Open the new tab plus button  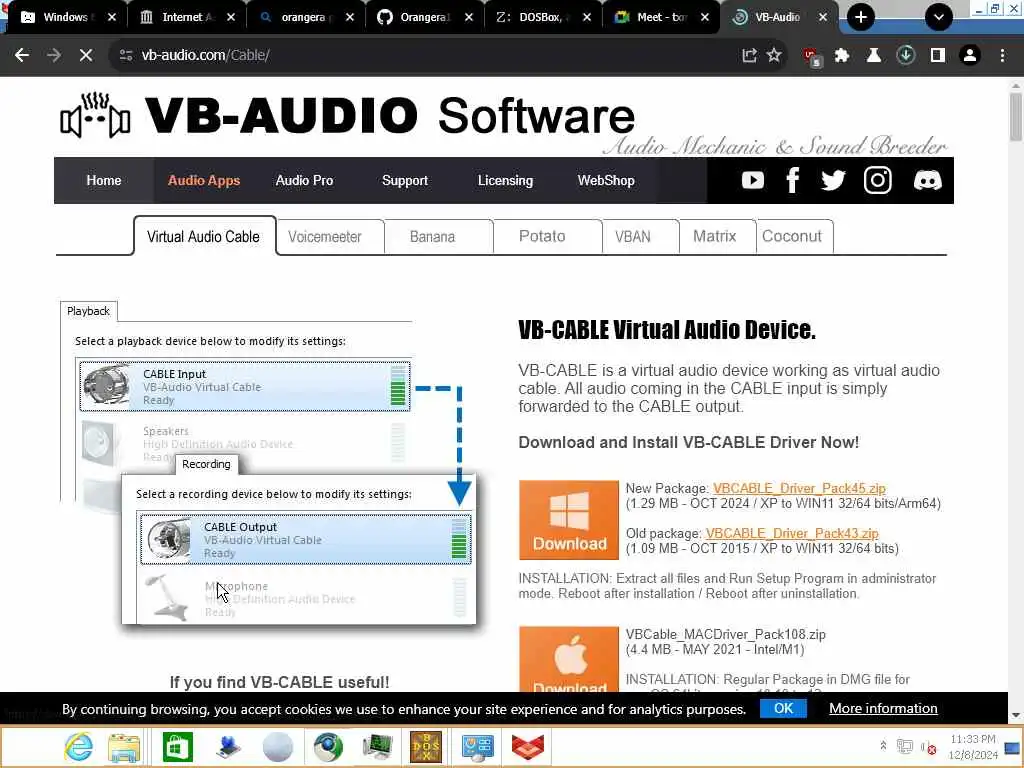861,17
